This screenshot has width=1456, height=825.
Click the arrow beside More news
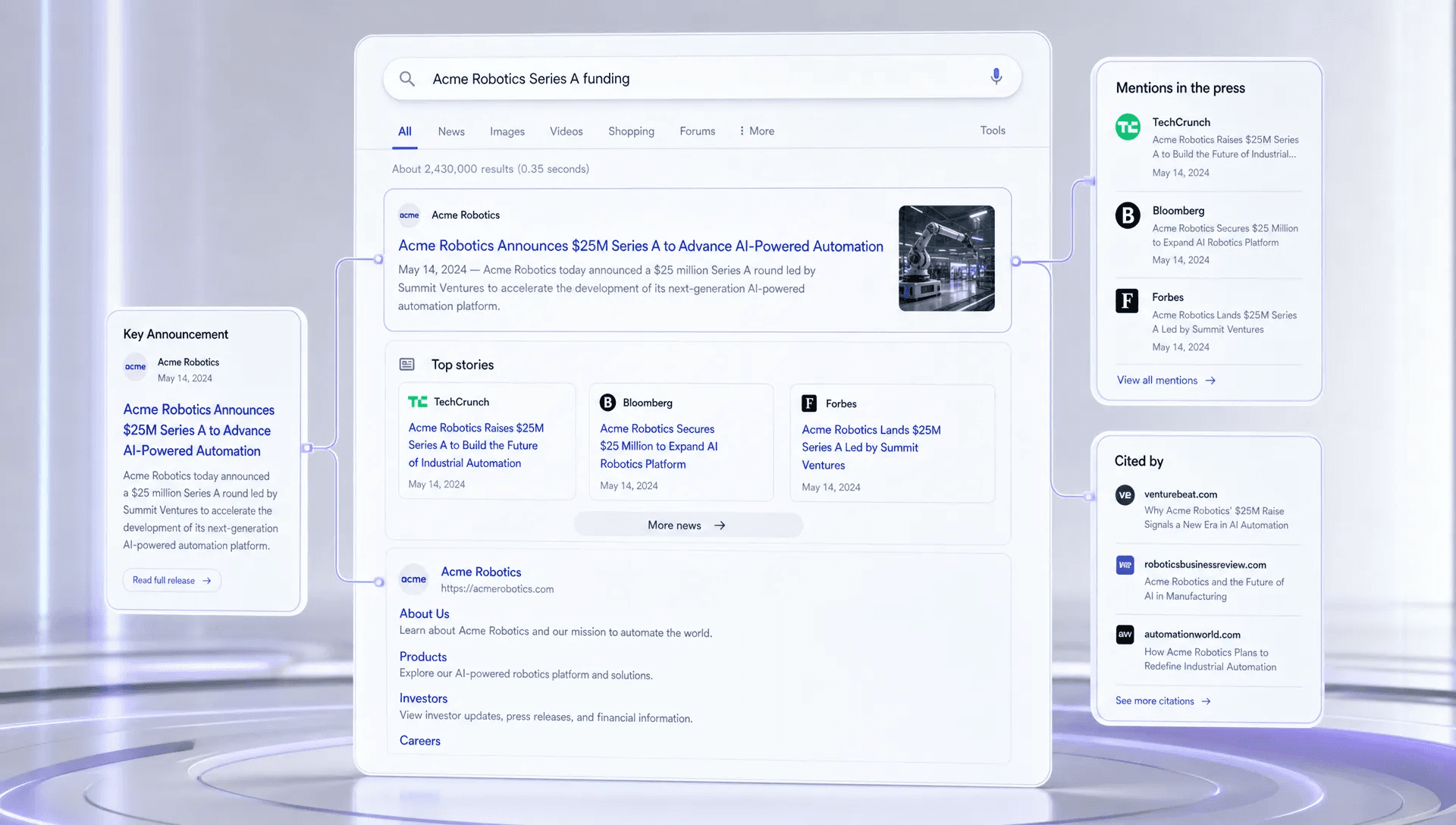[x=720, y=525]
